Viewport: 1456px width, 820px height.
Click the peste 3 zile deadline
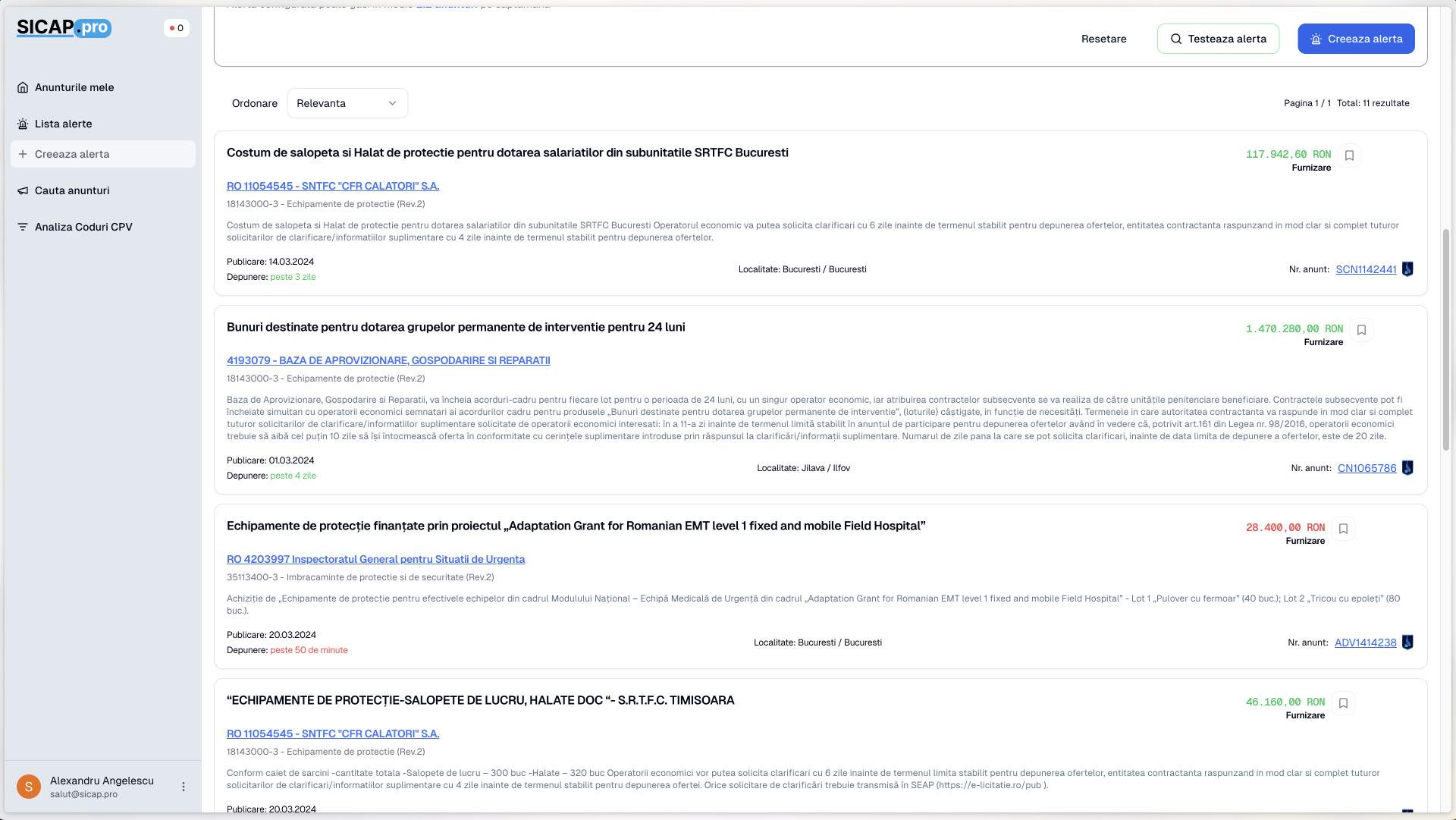click(x=293, y=277)
